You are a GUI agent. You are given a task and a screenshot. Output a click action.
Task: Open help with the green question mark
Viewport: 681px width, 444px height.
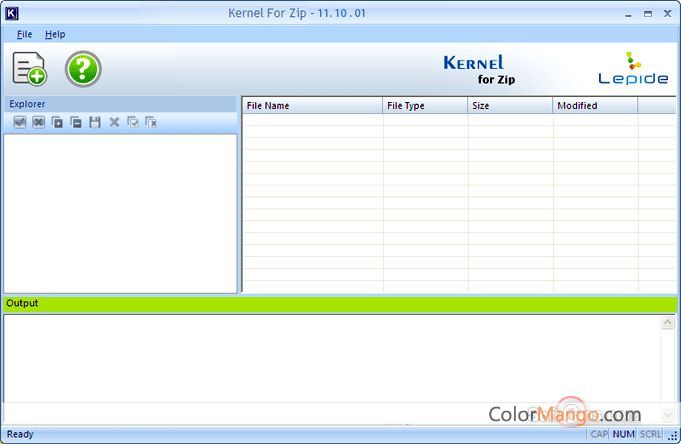83,69
